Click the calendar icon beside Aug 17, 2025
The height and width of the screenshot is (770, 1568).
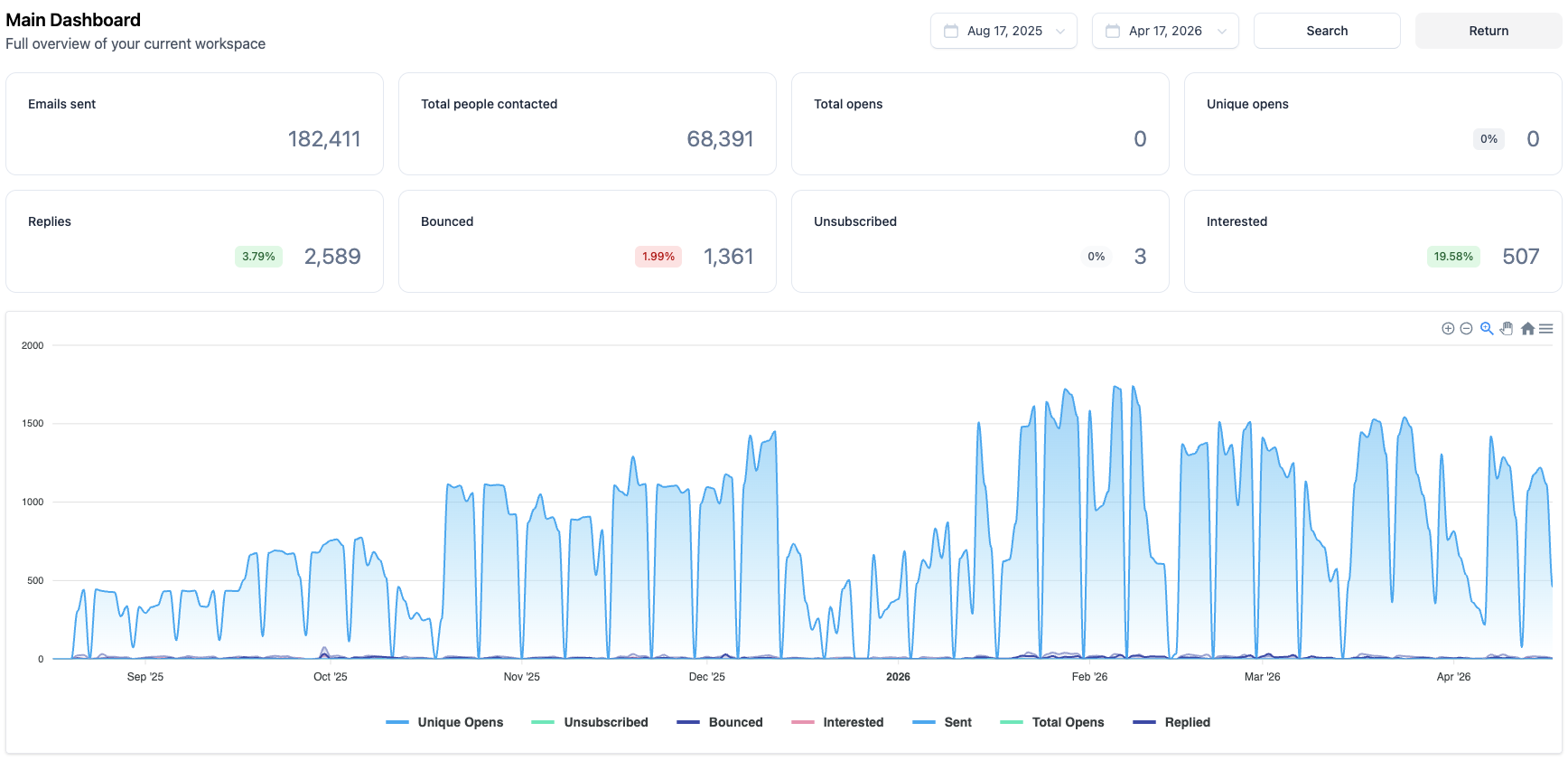point(951,31)
